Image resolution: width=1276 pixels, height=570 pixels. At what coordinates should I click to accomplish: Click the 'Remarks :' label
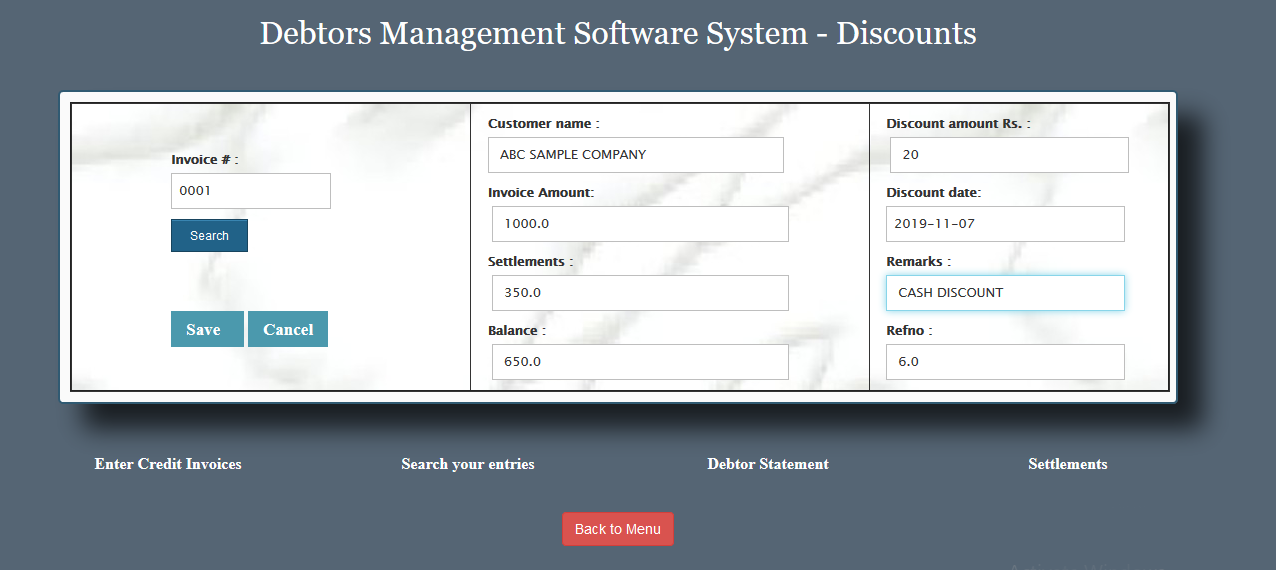tap(918, 262)
